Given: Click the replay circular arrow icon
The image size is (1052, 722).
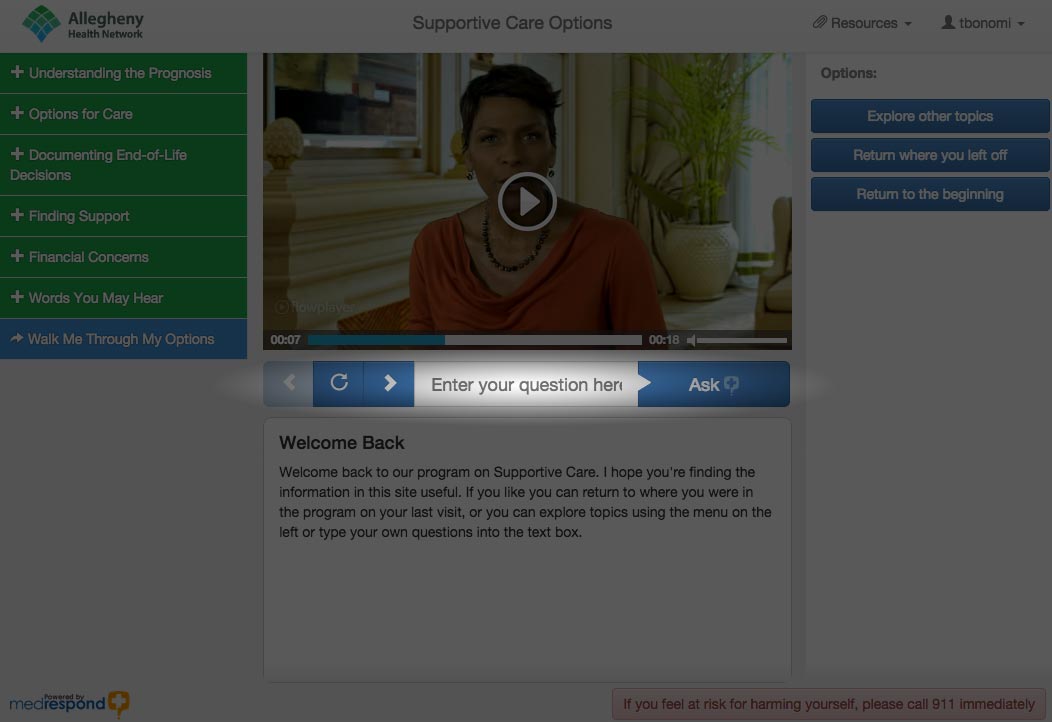Looking at the screenshot, I should tap(339, 383).
